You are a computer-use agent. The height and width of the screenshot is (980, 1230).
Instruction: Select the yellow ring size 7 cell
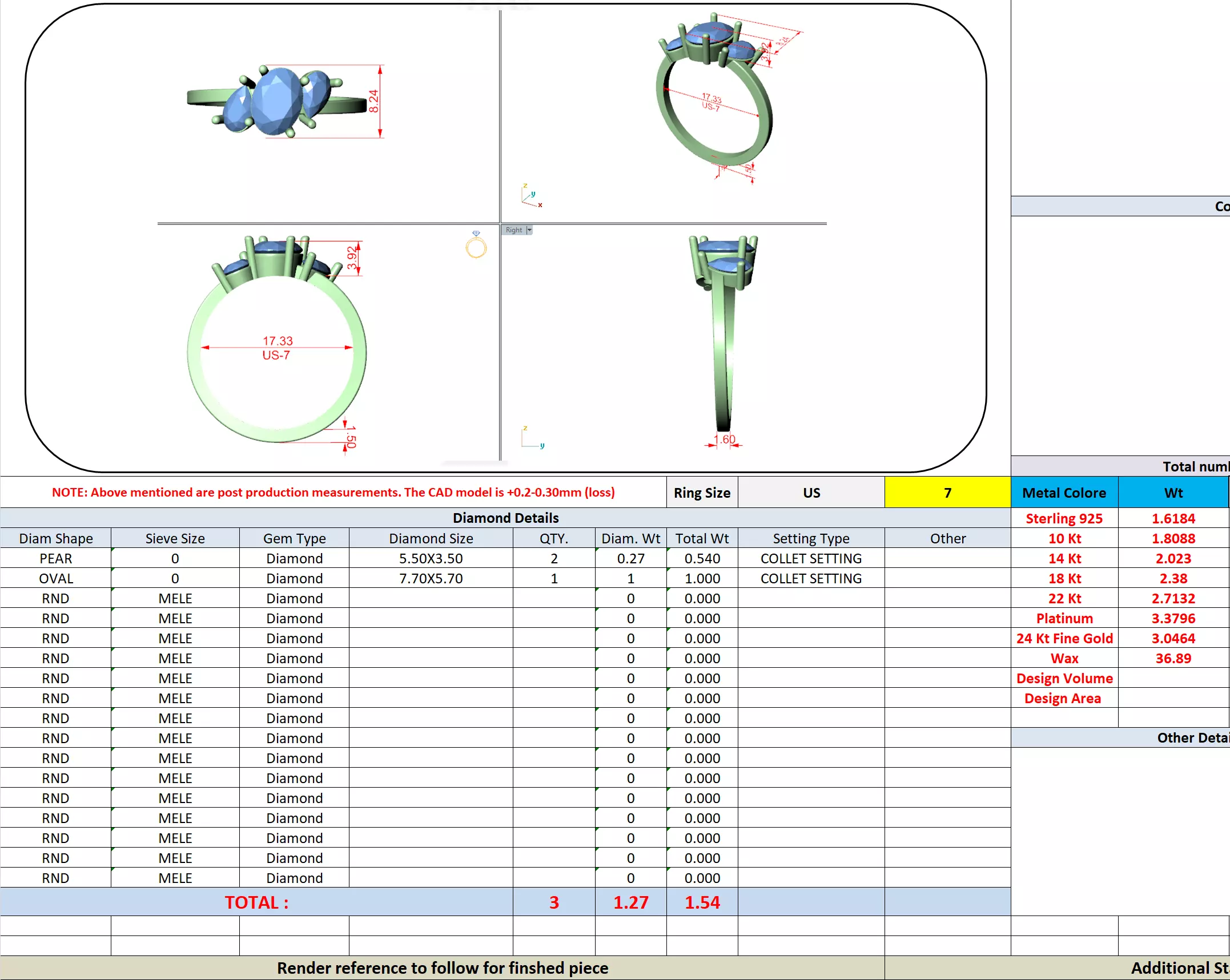tap(947, 493)
